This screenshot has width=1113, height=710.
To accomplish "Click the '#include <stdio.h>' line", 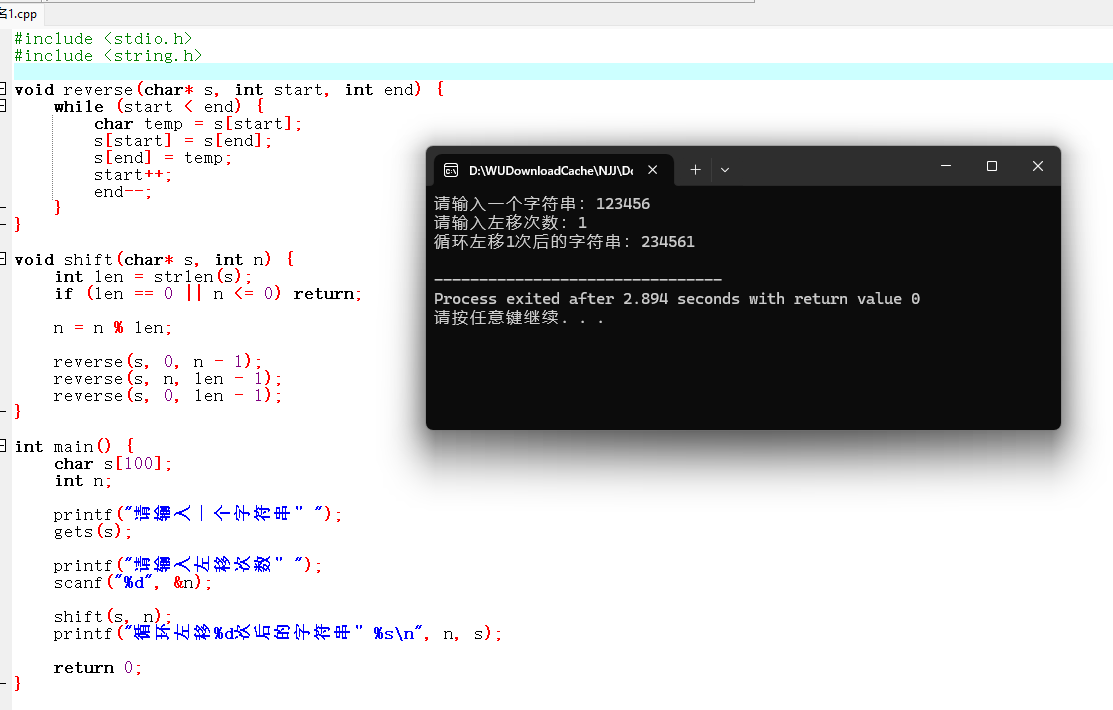I will click(x=103, y=38).
